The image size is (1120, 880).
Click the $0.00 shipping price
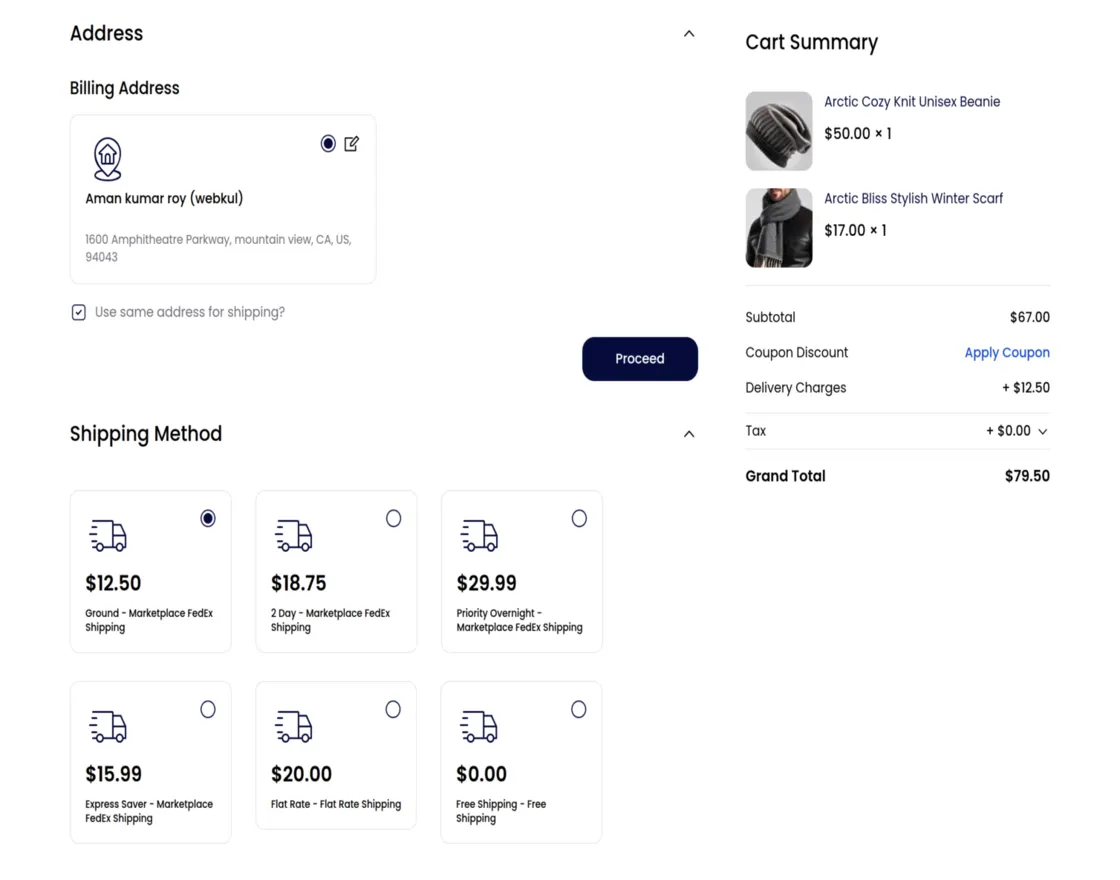(x=481, y=774)
